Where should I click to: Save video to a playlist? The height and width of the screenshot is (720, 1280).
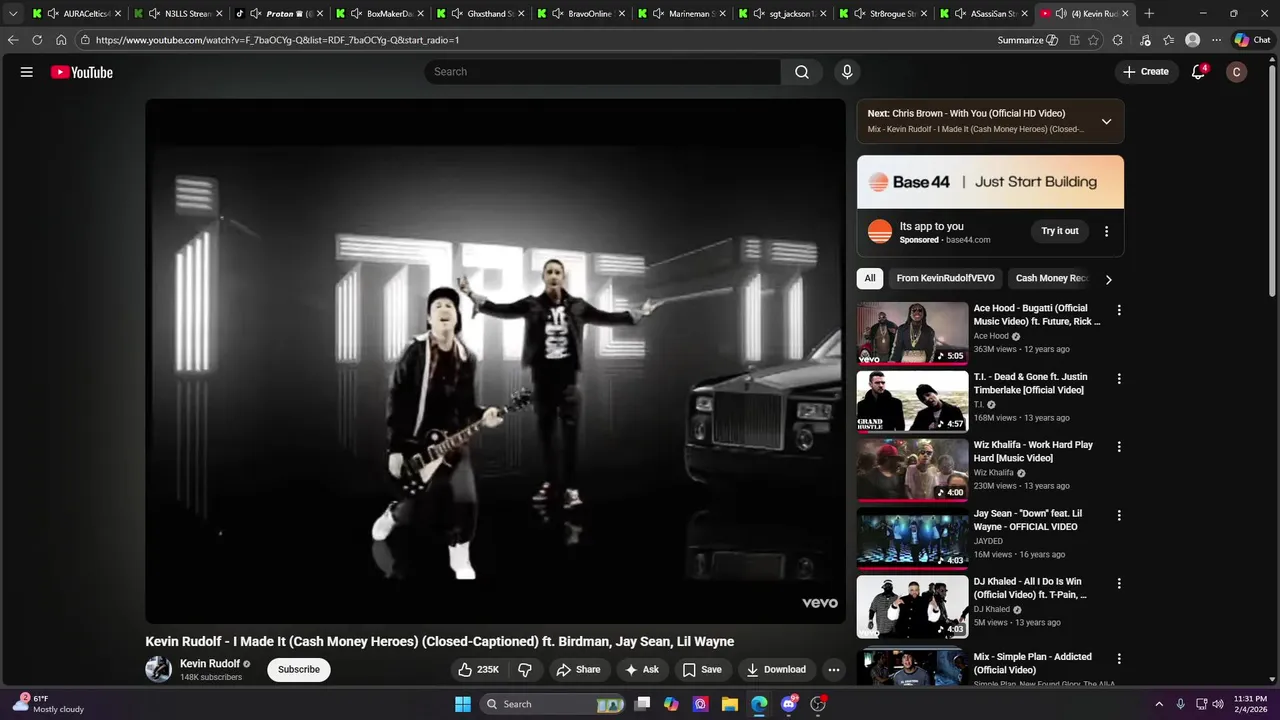point(702,670)
